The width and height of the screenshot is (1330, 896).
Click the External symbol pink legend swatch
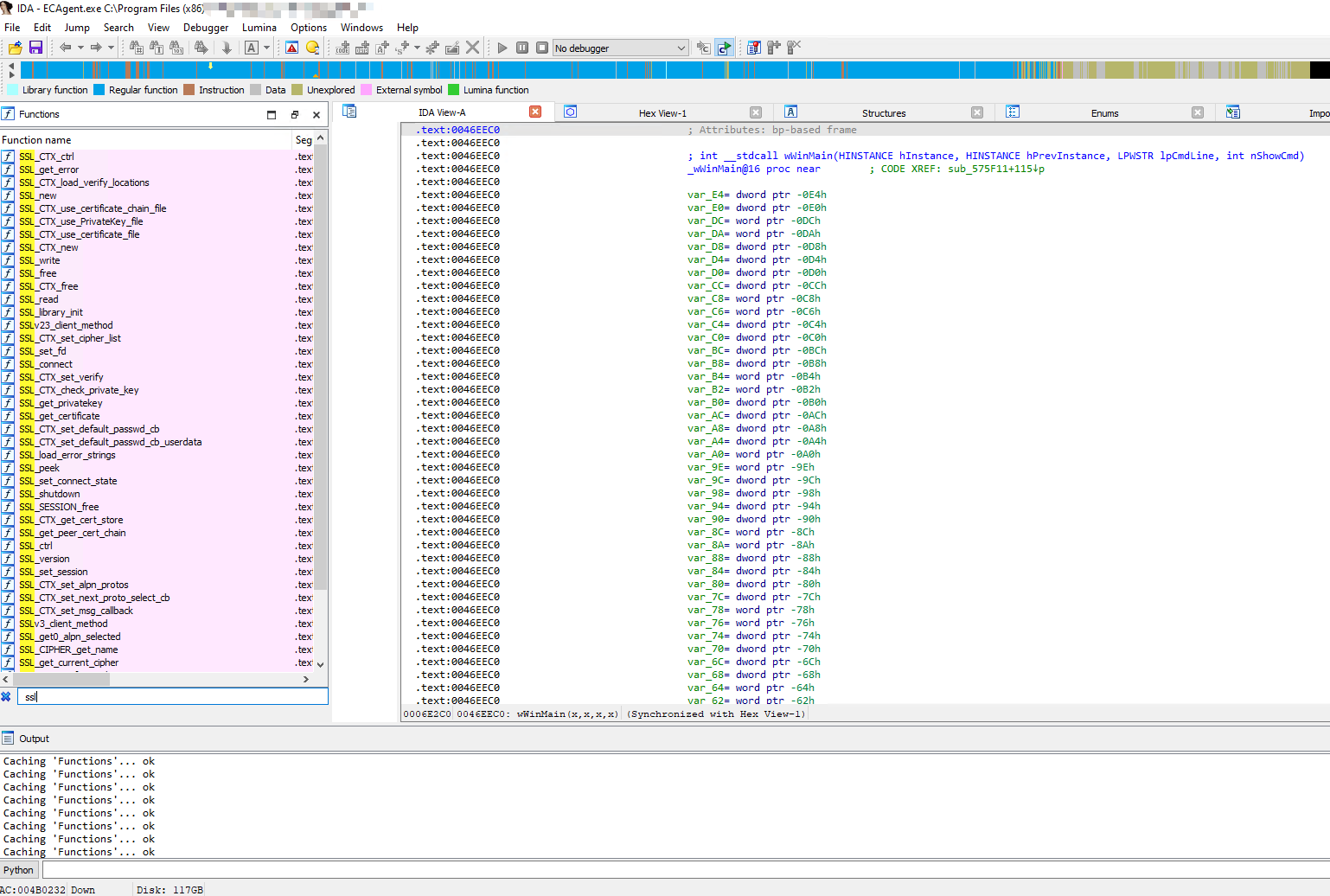pos(366,90)
